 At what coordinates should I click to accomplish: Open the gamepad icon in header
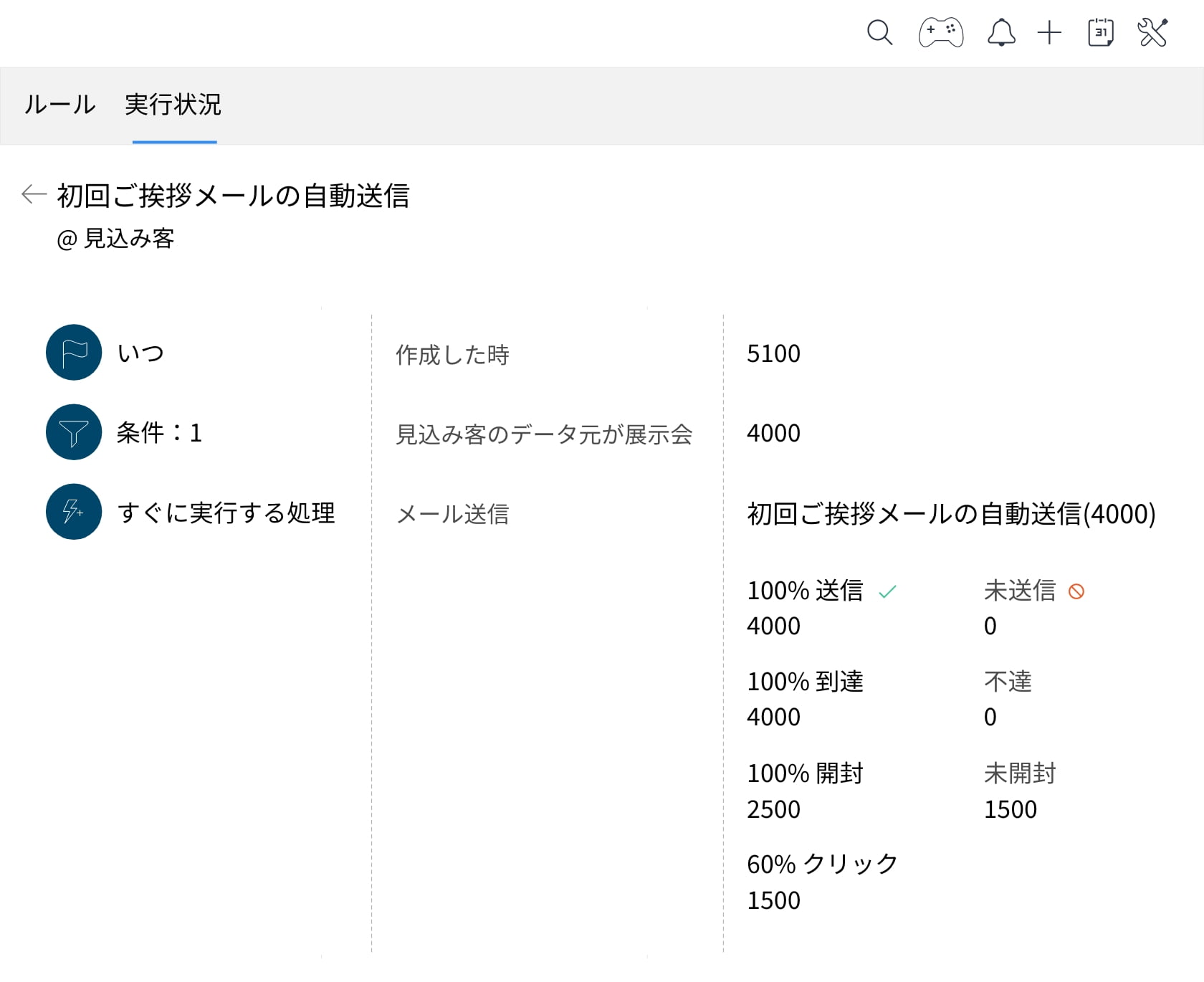[940, 33]
